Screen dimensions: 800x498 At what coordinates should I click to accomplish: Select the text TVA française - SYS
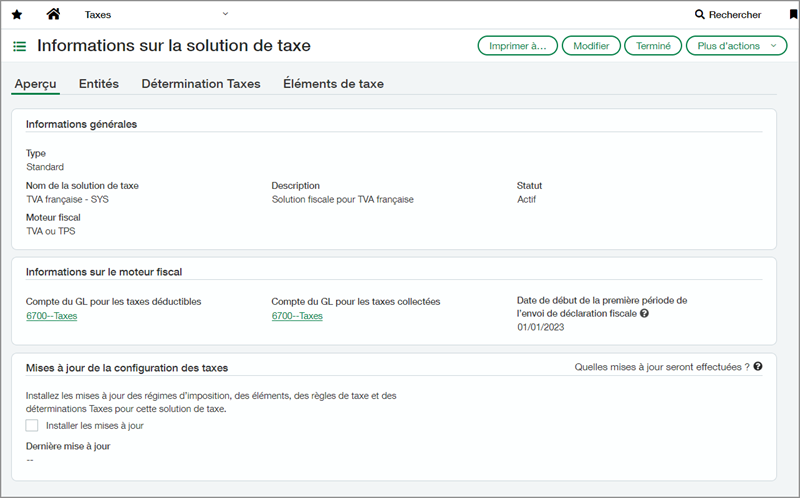click(x=67, y=200)
